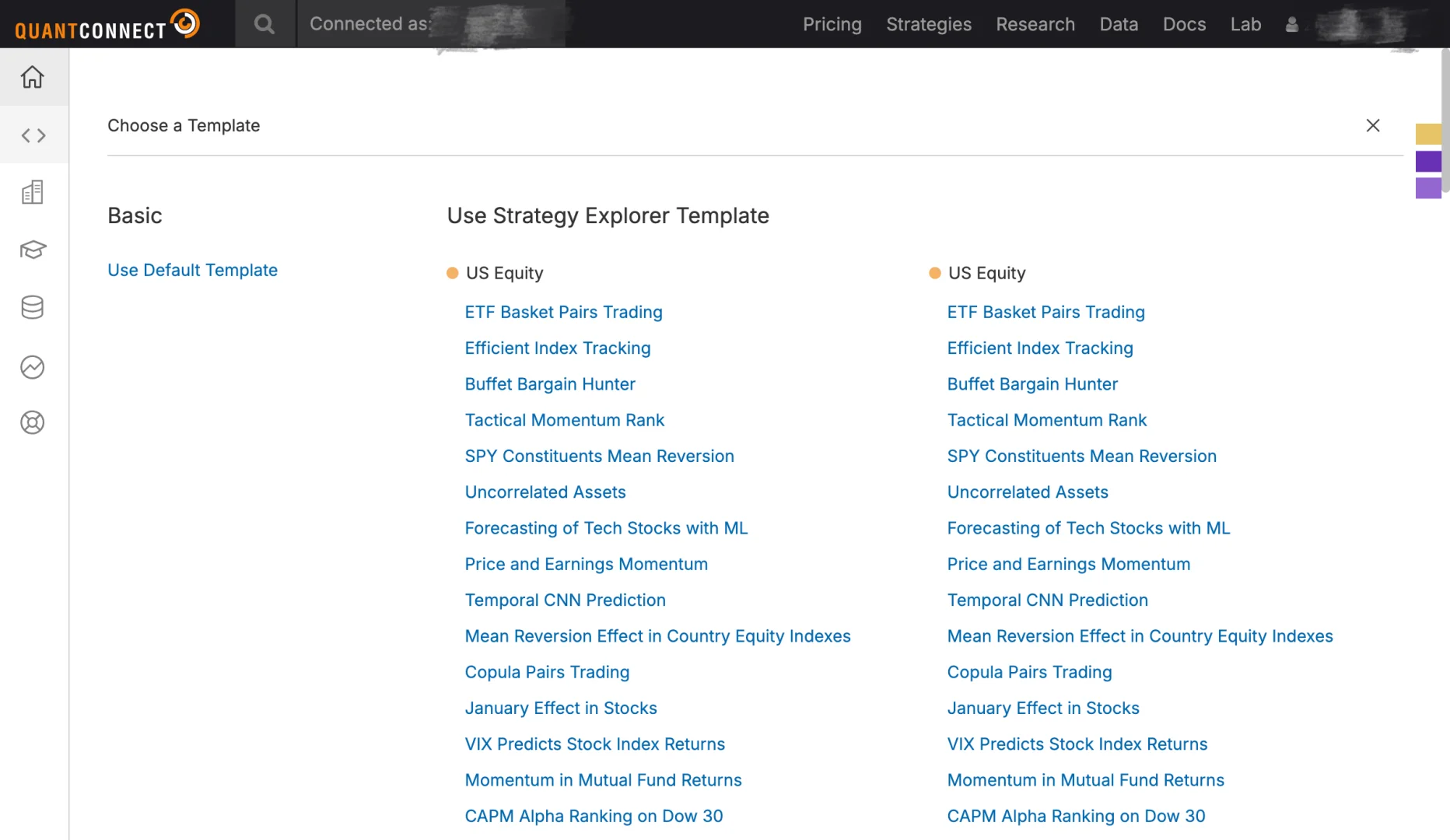This screenshot has height=840, width=1450.
Task: Close the Choose a Template dialog
Action: 1373,125
